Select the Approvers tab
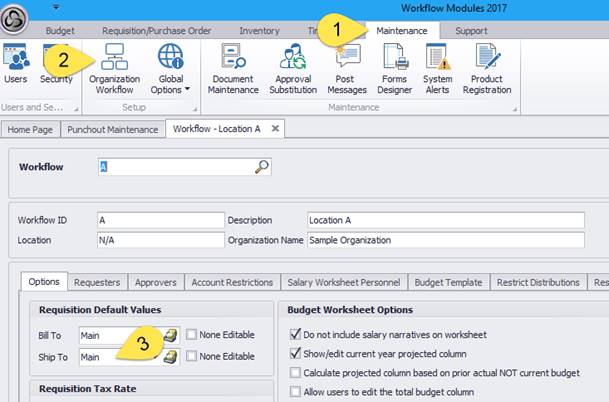This screenshot has width=609, height=402. click(155, 283)
